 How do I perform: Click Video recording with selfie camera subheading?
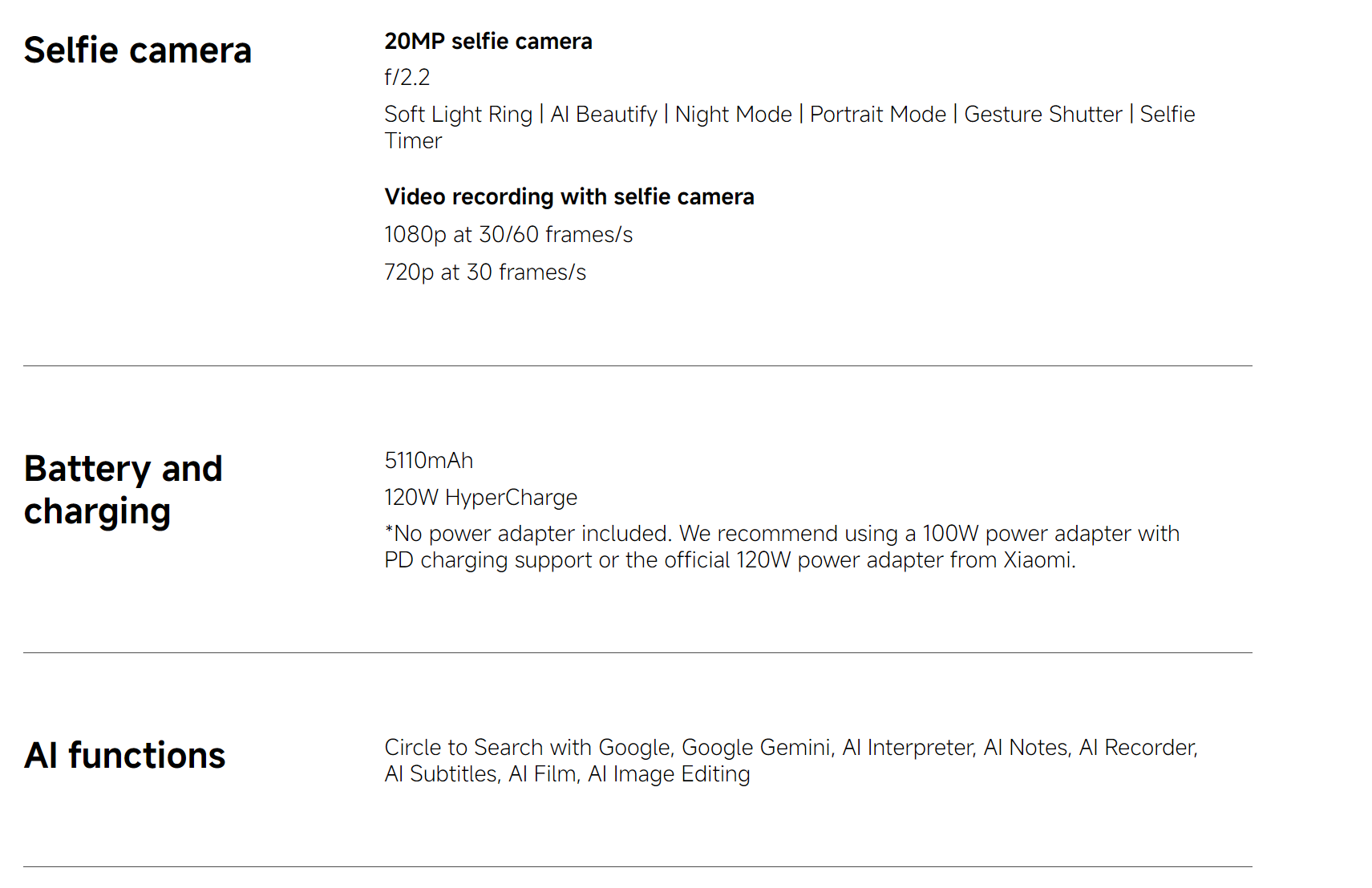click(x=569, y=197)
